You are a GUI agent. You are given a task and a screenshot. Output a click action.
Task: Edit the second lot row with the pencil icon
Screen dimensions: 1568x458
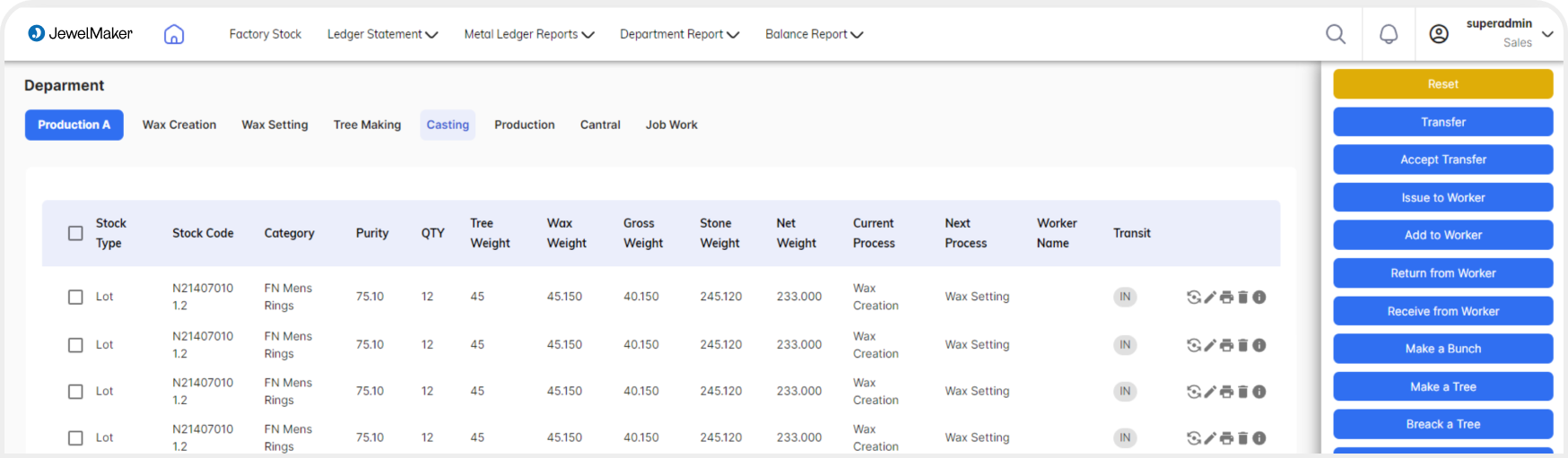(1210, 345)
